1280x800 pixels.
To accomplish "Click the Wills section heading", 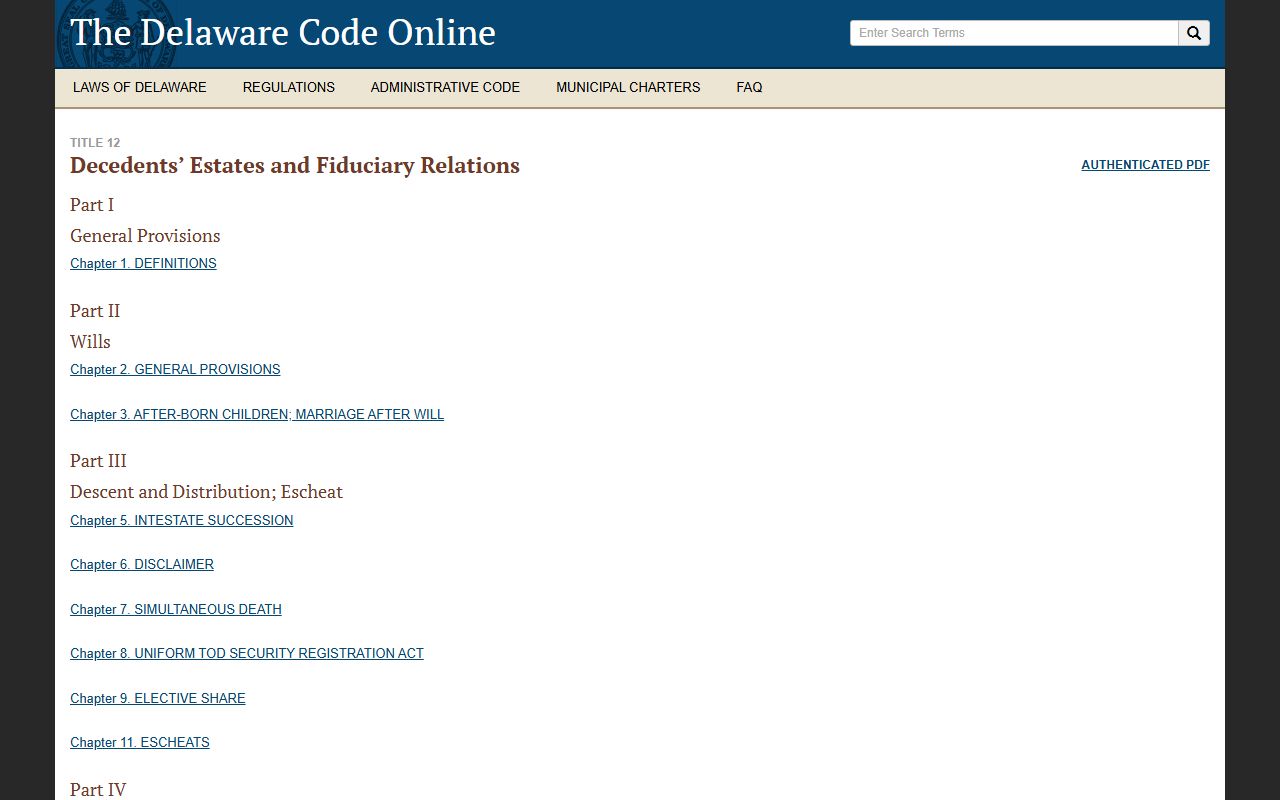I will pos(90,342).
